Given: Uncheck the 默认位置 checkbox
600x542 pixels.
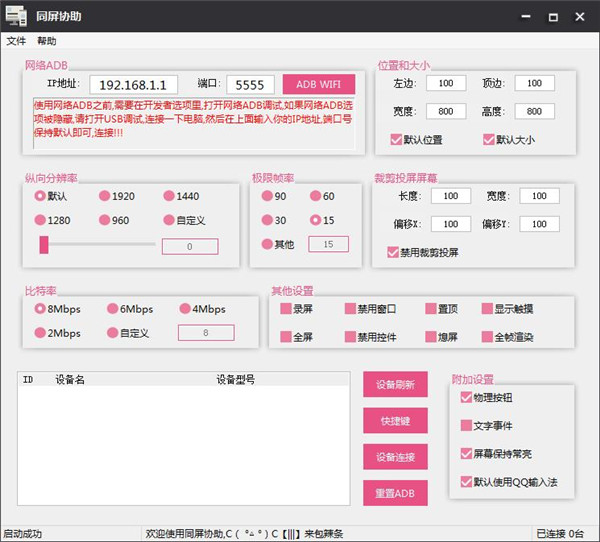Looking at the screenshot, I should (x=397, y=140).
